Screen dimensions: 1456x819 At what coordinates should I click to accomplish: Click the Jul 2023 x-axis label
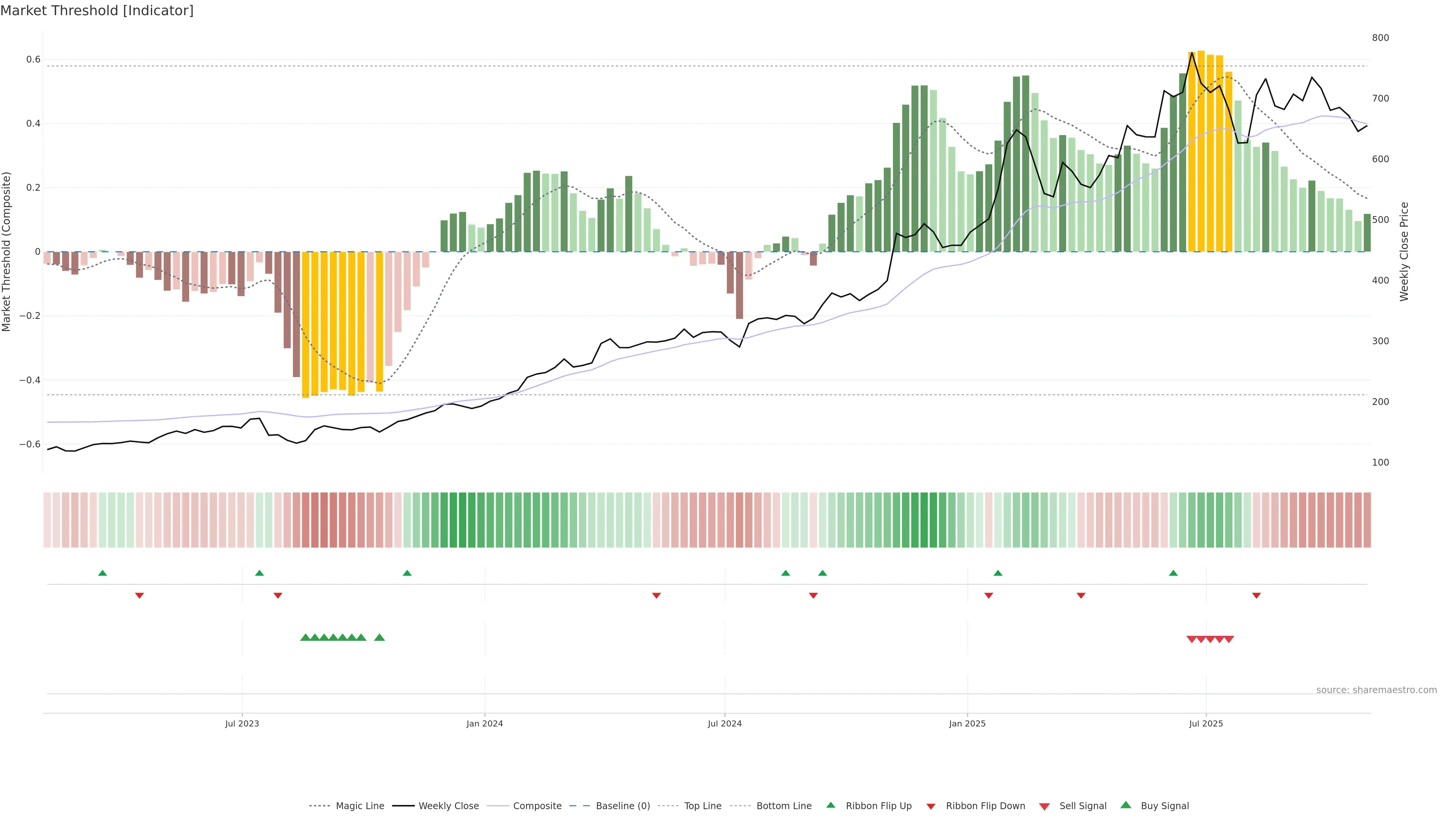(x=242, y=723)
